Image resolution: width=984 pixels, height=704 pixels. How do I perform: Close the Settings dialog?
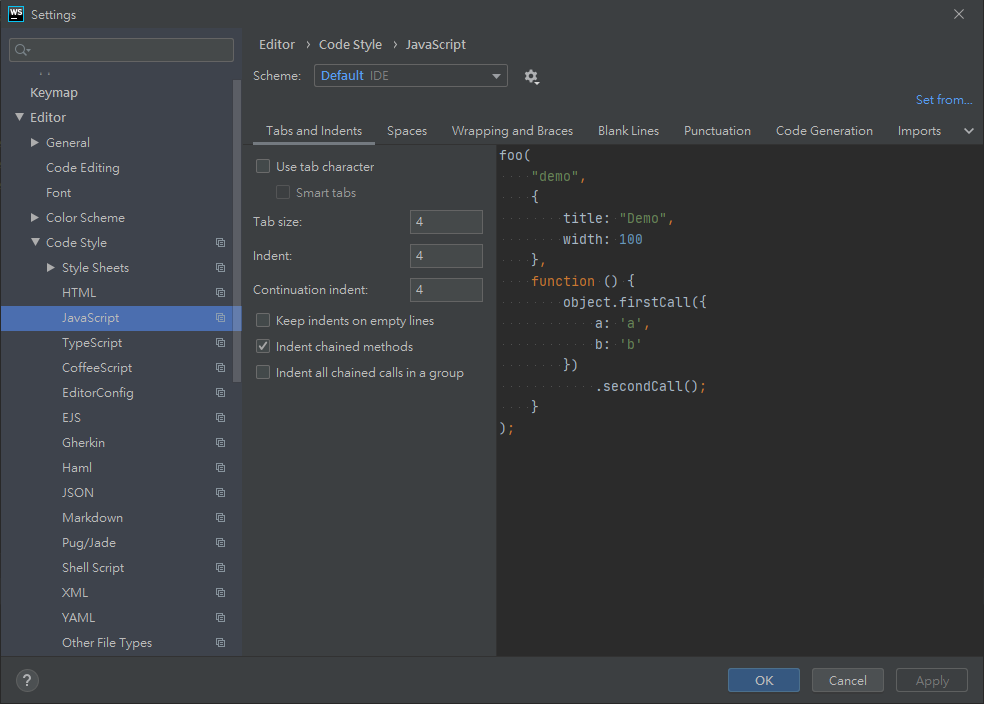959,14
